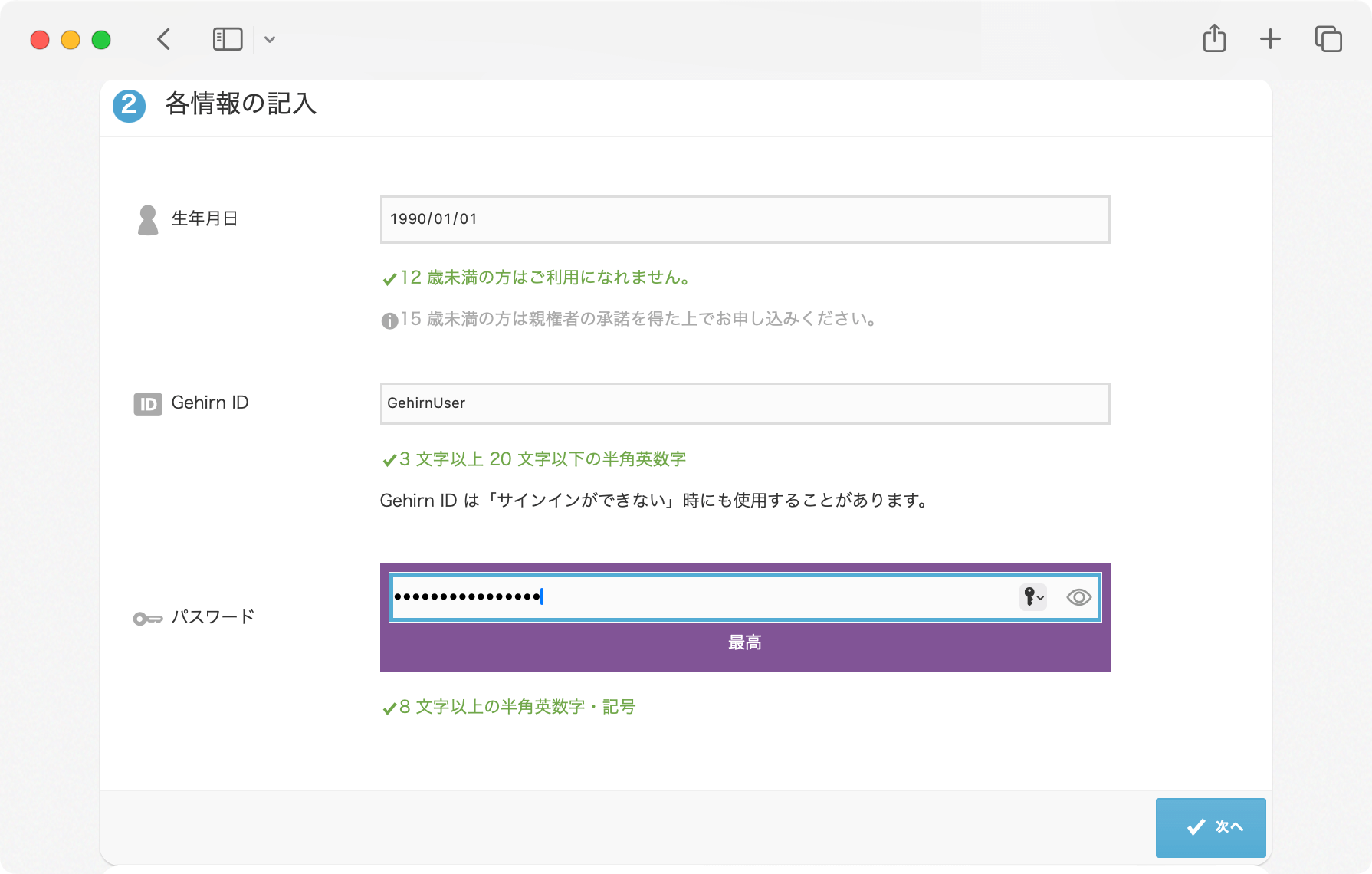Show tab overview with the tabs icon
The width and height of the screenshot is (1372, 874).
pyautogui.click(x=1329, y=38)
